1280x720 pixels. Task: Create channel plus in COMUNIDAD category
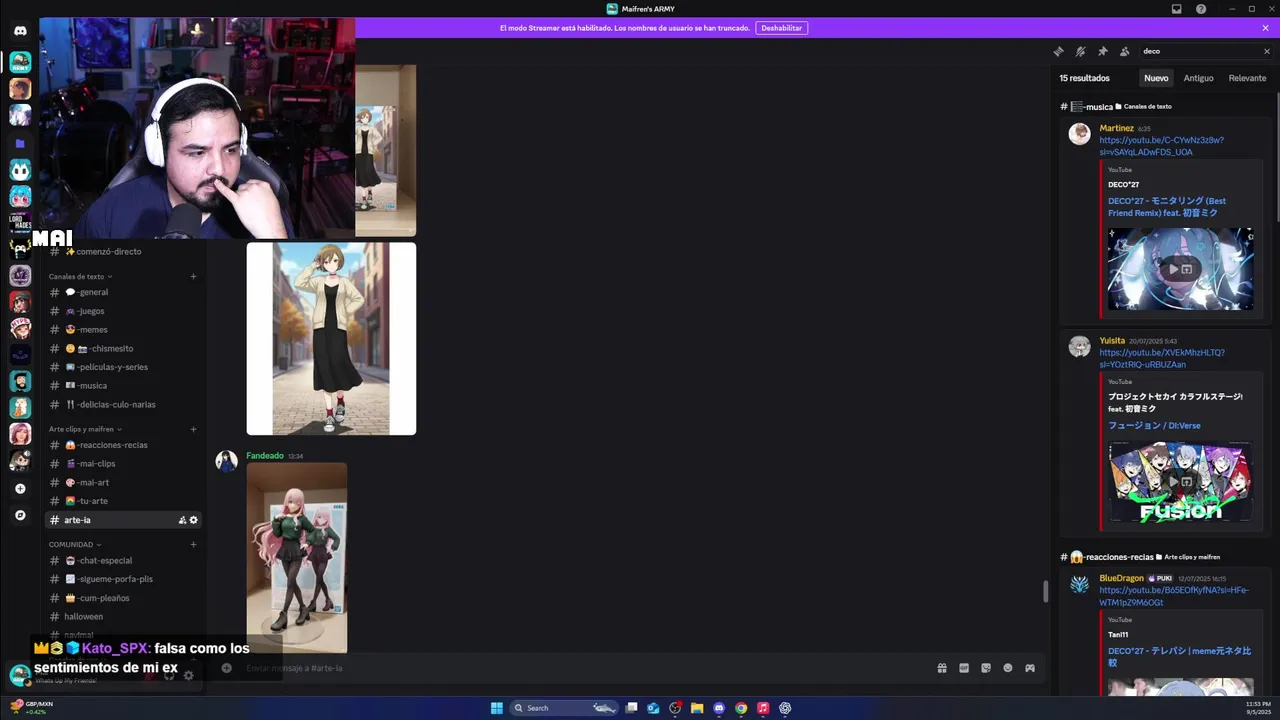pos(193,544)
